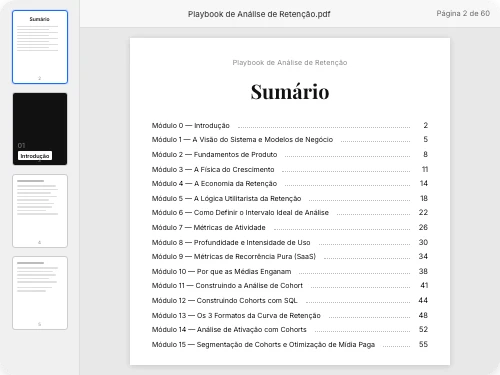The width and height of the screenshot is (500, 375).
Task: Click 'Módulo 10 — Por que as Médias Enganam'
Action: 221,272
